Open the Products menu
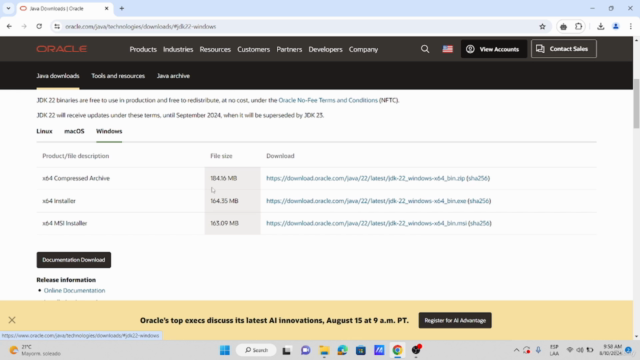Image resolution: width=640 pixels, height=360 pixels. coord(143,49)
